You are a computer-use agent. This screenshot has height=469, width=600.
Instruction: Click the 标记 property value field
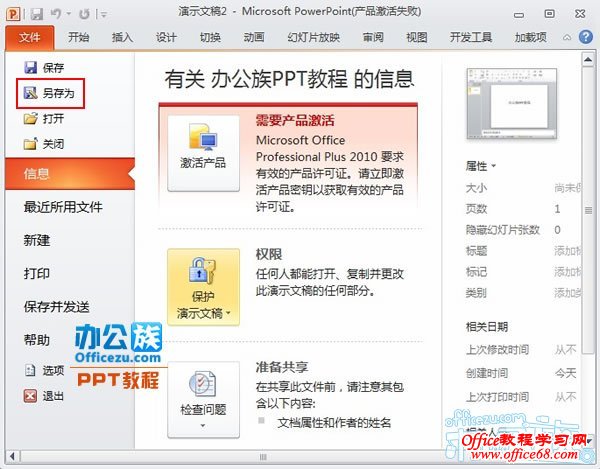pyautogui.click(x=568, y=272)
